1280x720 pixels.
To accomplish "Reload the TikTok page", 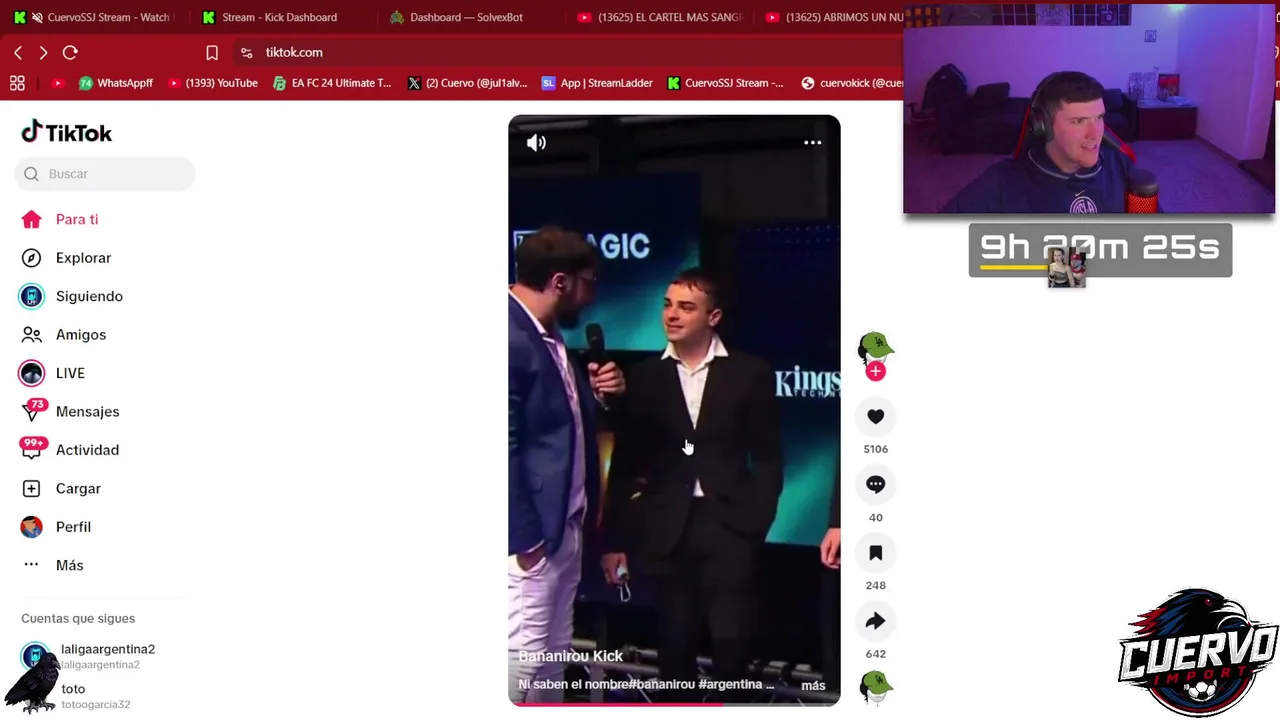I will 70,52.
